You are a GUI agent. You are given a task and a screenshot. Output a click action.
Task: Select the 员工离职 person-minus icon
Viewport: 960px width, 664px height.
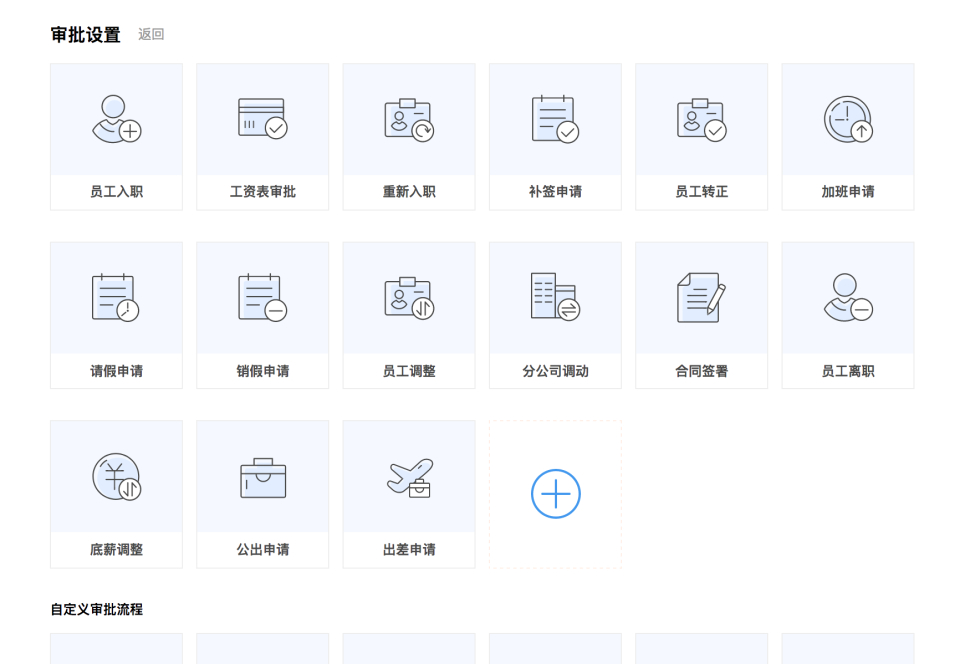click(x=848, y=297)
